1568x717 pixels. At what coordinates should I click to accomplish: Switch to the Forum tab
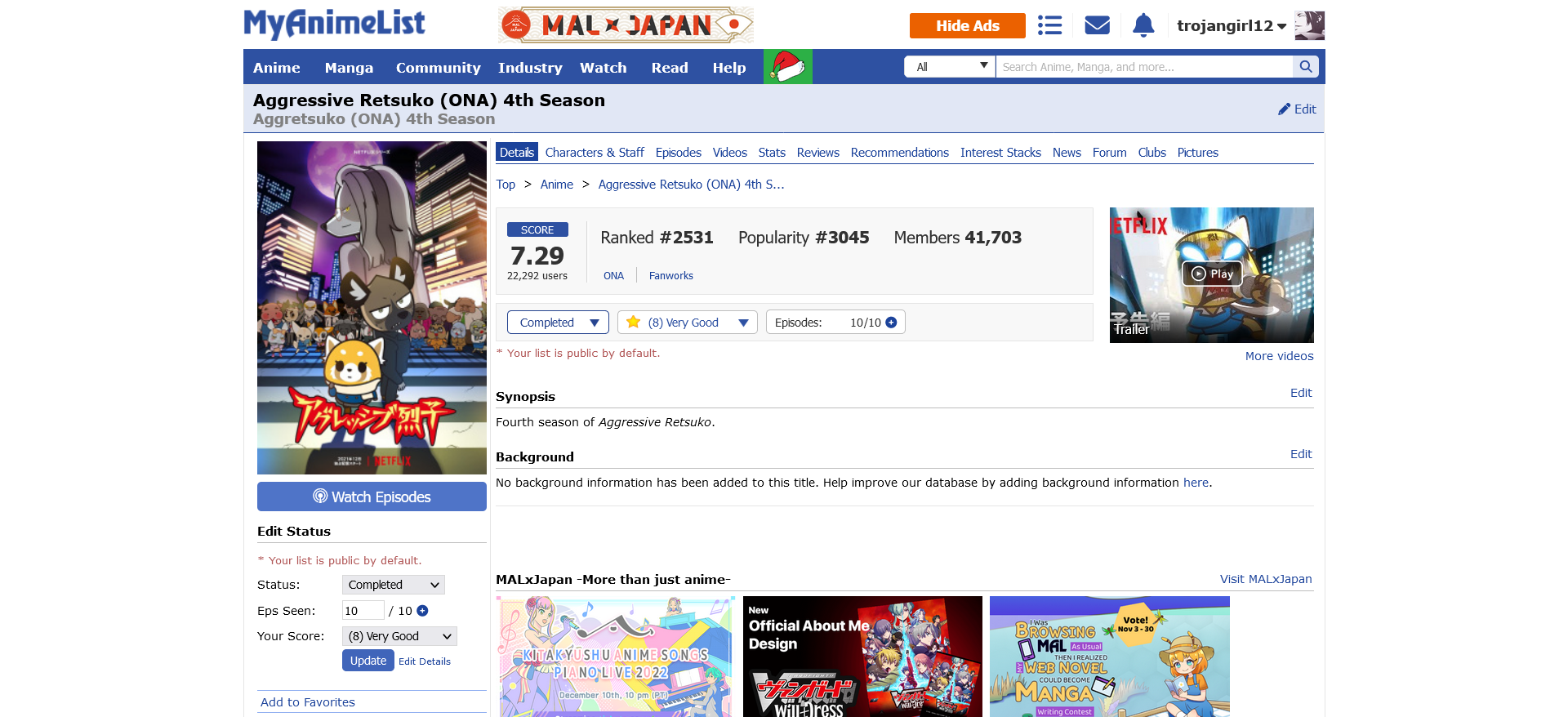(1110, 153)
